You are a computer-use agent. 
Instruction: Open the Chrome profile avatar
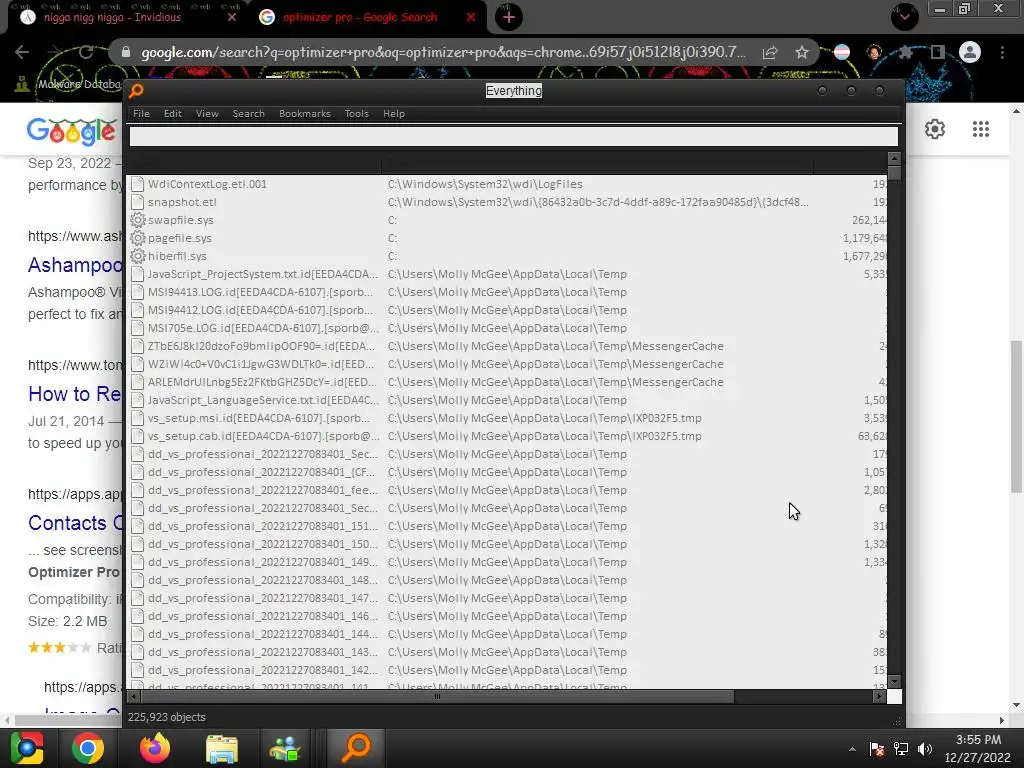click(x=970, y=52)
